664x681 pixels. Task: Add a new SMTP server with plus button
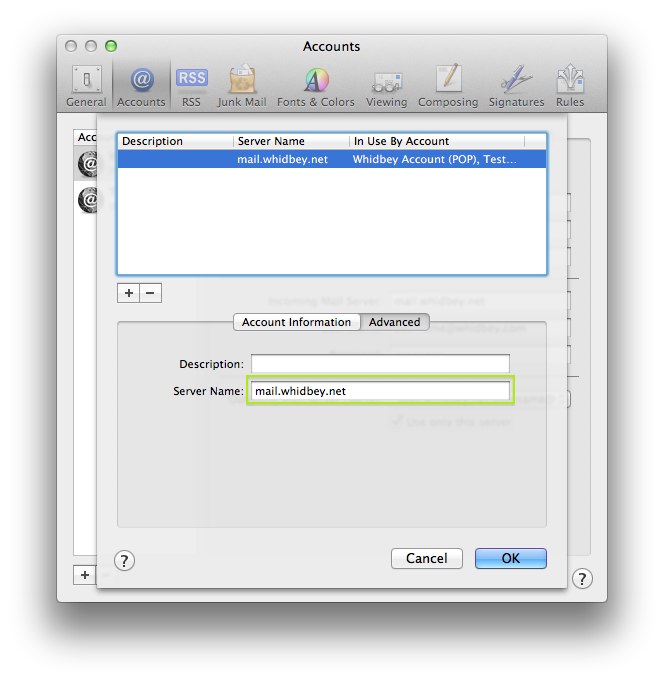(x=129, y=293)
